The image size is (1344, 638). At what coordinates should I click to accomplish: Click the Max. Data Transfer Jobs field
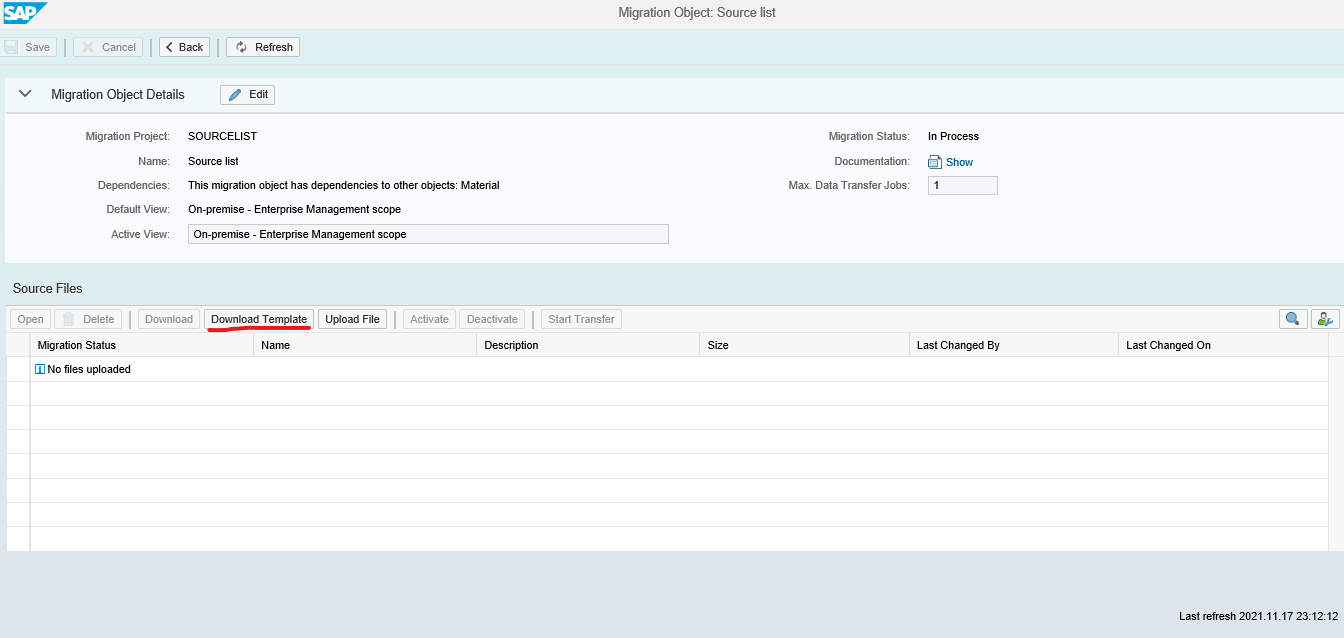coord(962,184)
